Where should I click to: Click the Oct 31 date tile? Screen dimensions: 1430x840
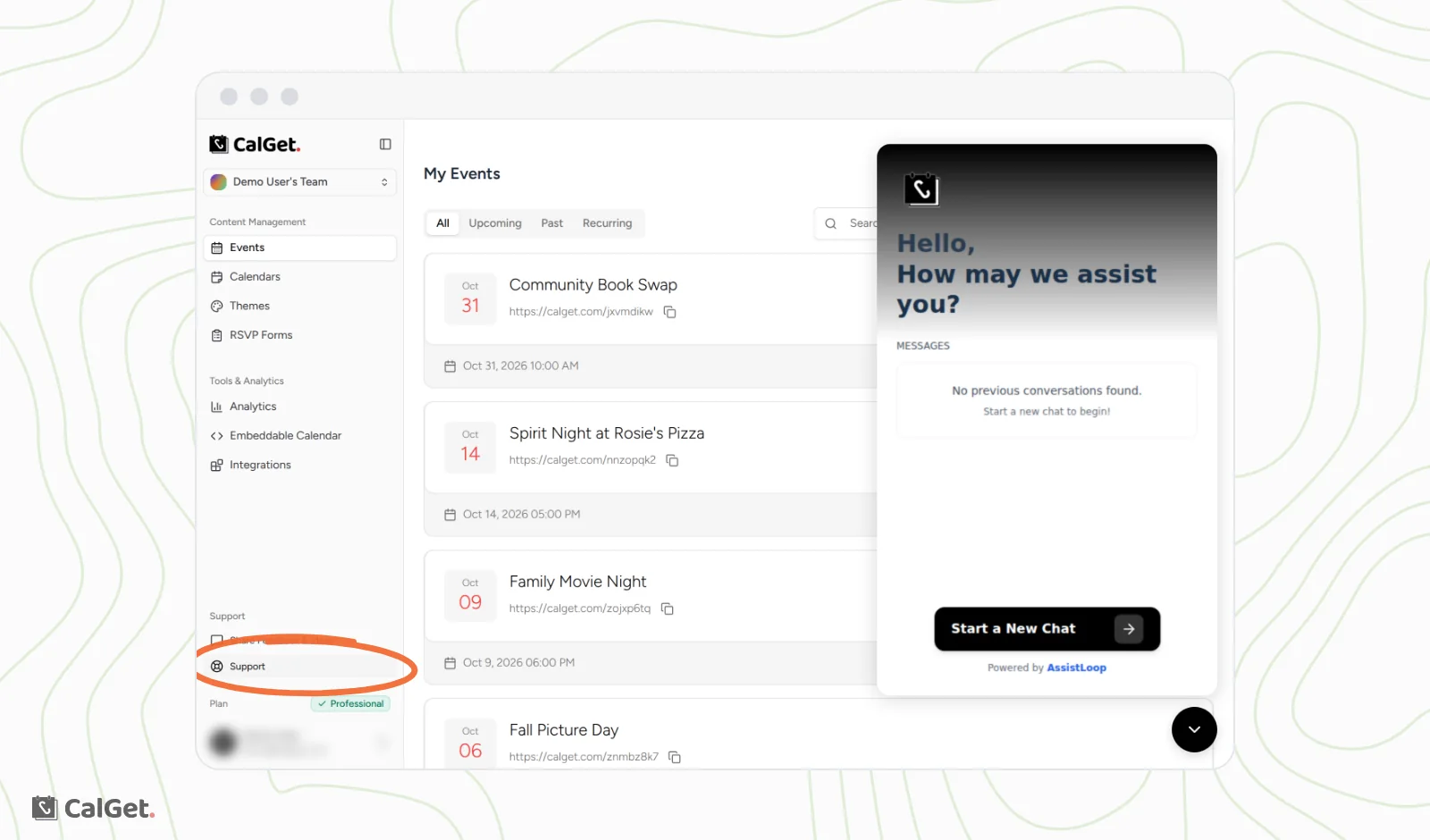[x=470, y=298]
